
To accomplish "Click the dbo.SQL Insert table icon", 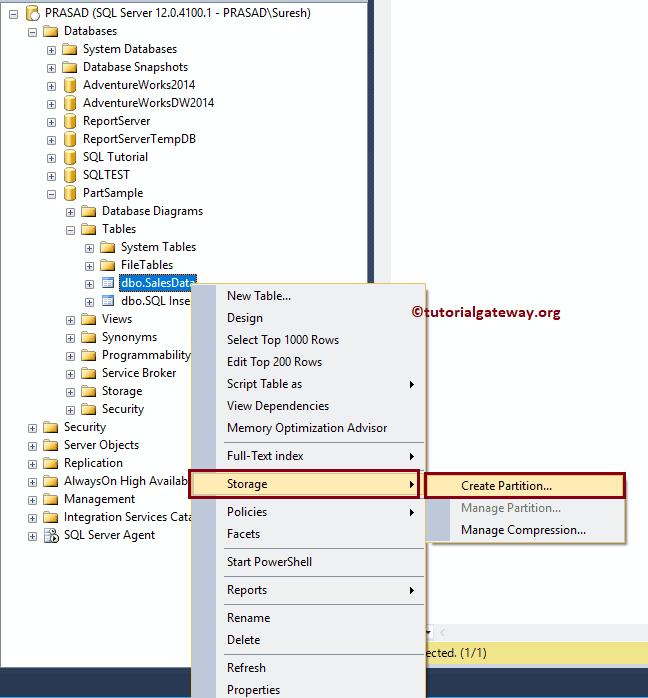I will [x=108, y=301].
